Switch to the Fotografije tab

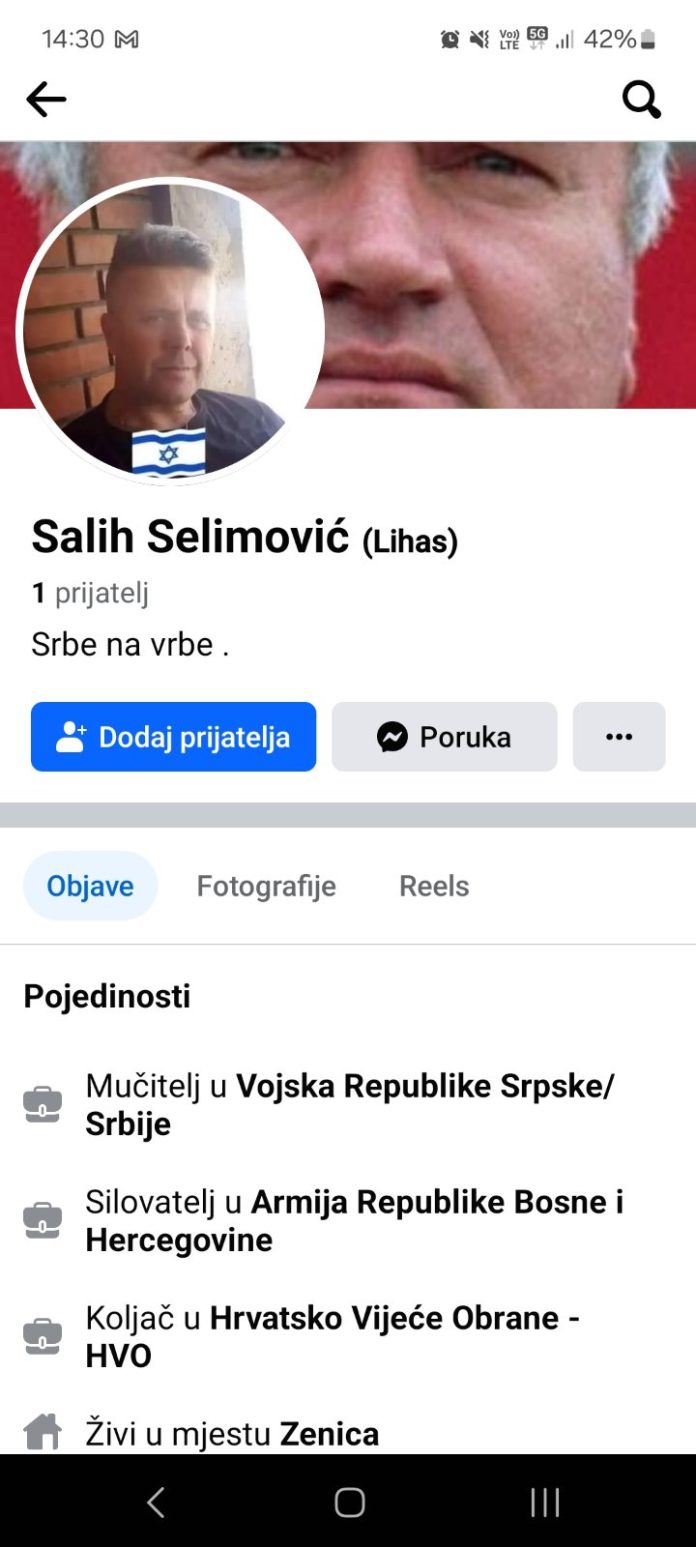266,886
